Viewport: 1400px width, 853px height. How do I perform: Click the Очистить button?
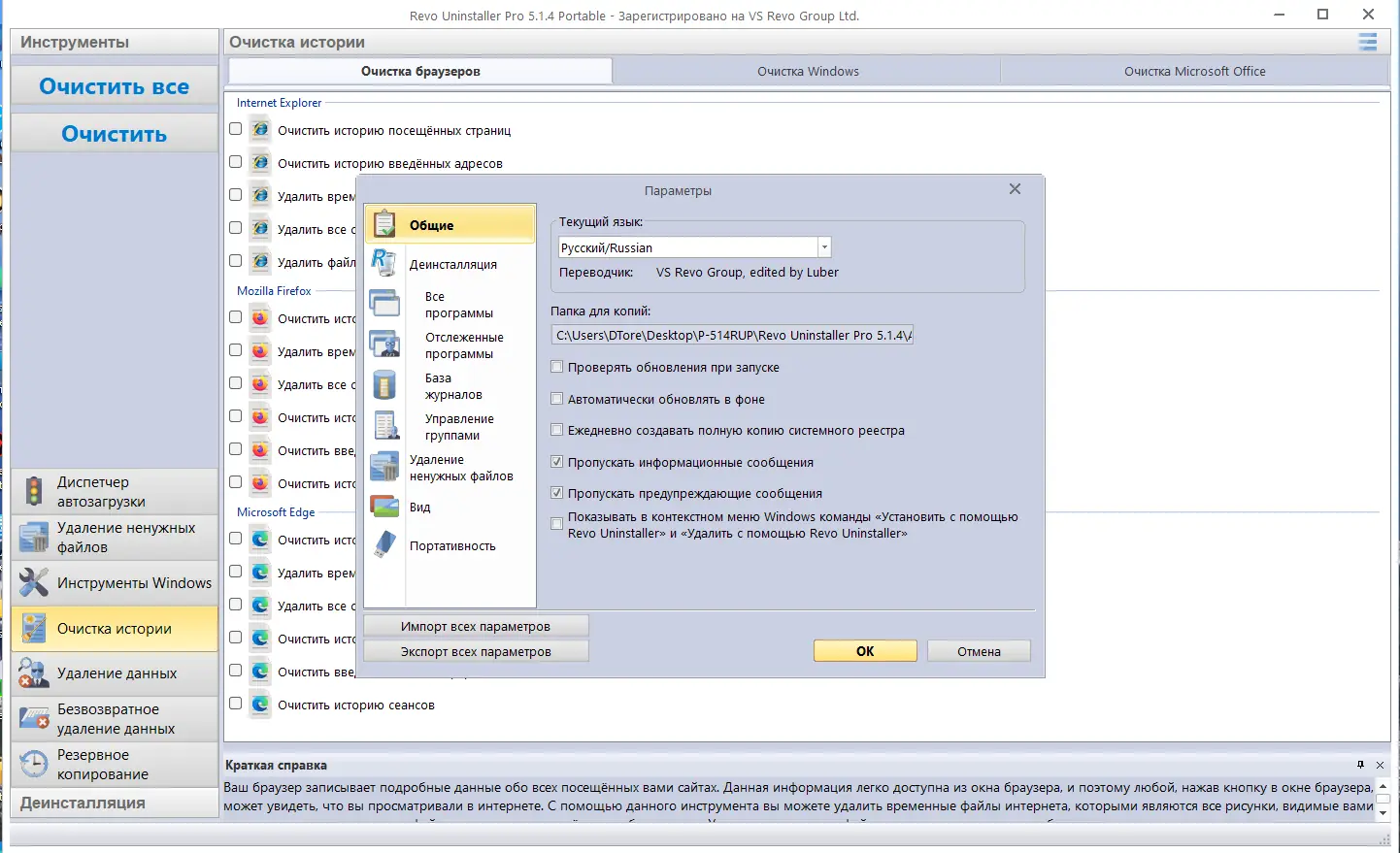(x=115, y=134)
